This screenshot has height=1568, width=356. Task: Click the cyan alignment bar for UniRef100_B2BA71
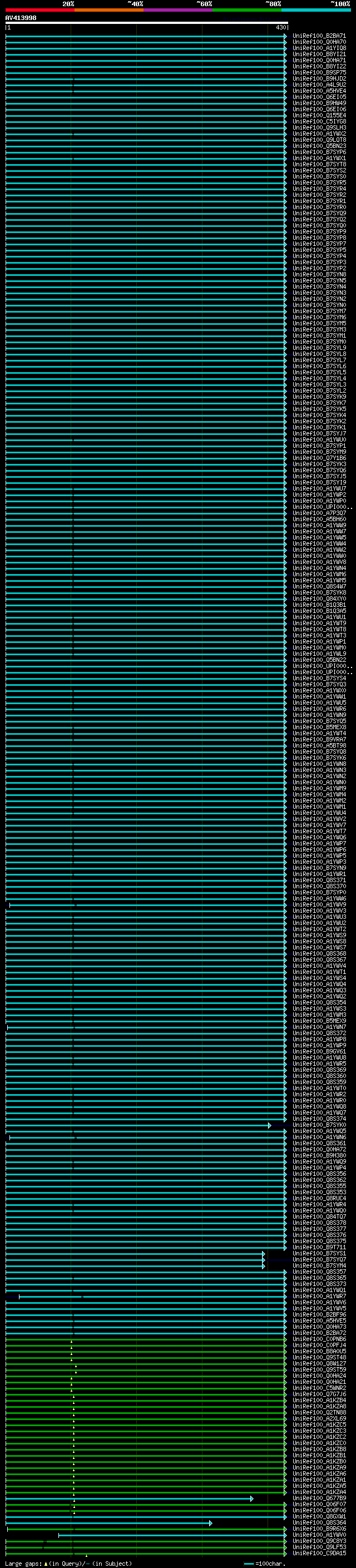[146, 36]
